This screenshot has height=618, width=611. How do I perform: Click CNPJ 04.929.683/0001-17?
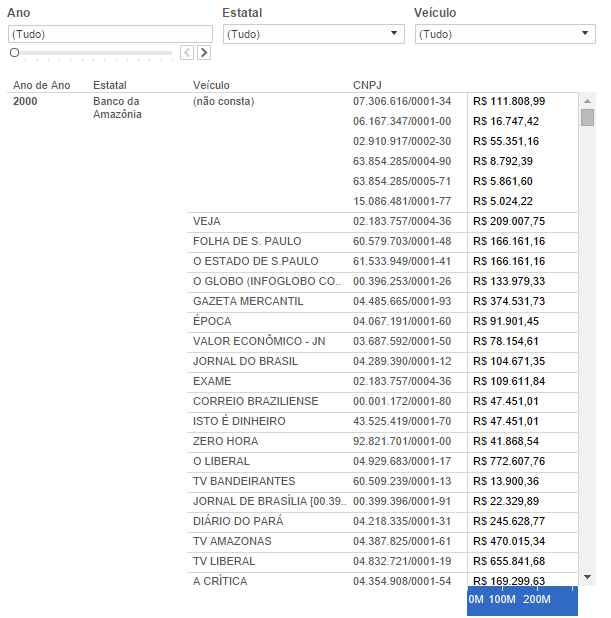pyautogui.click(x=402, y=461)
